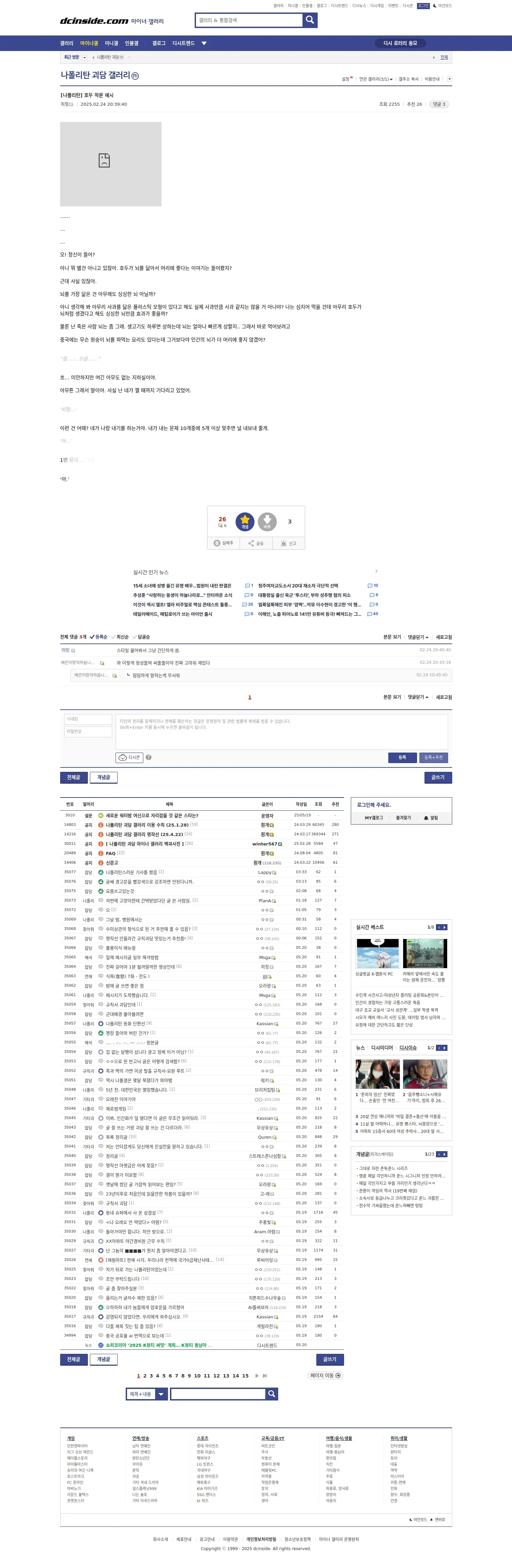
Task: Go to next page with the pagination arrow
Action: 257,1375
